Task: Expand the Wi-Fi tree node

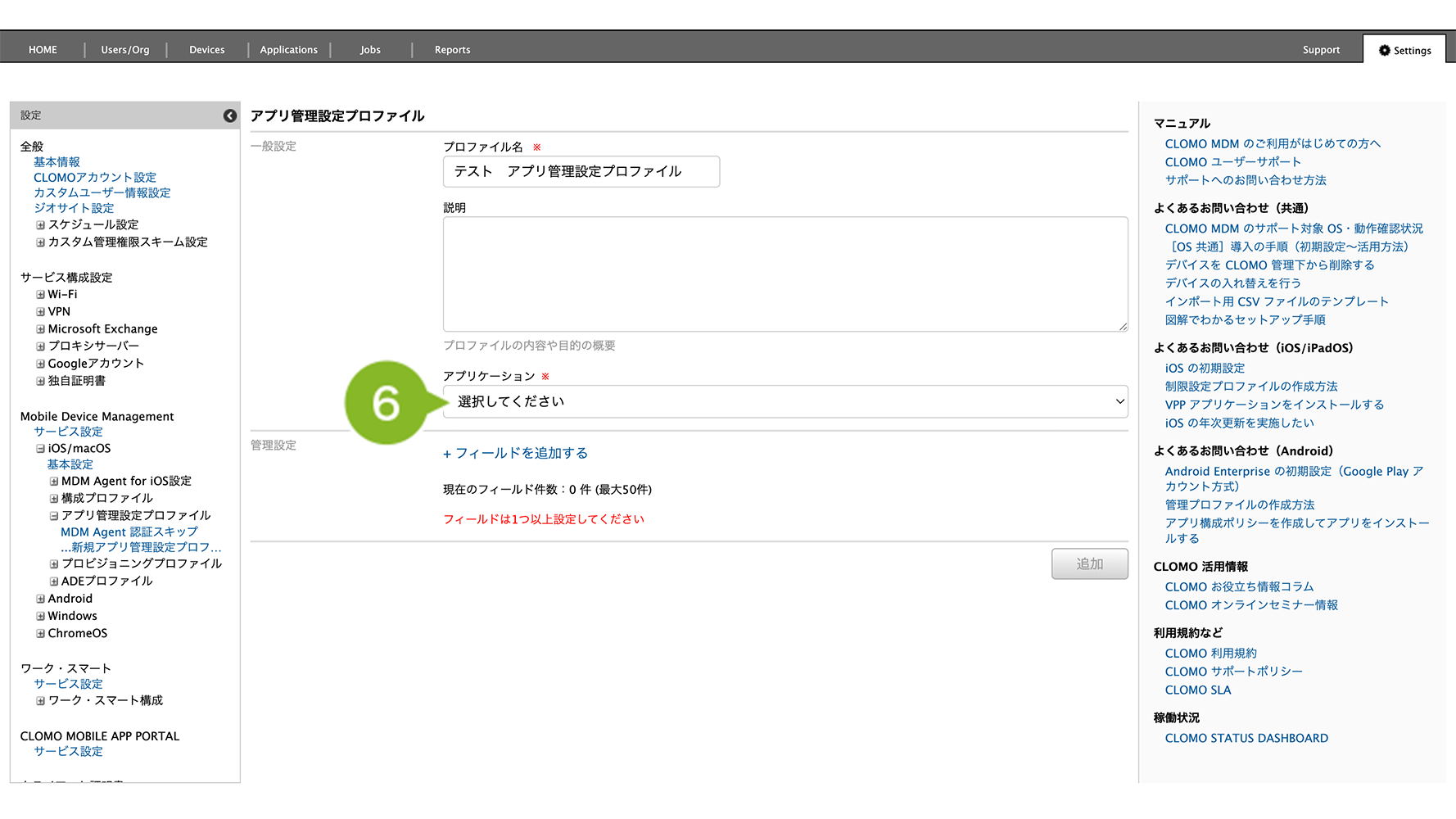Action: click(40, 295)
